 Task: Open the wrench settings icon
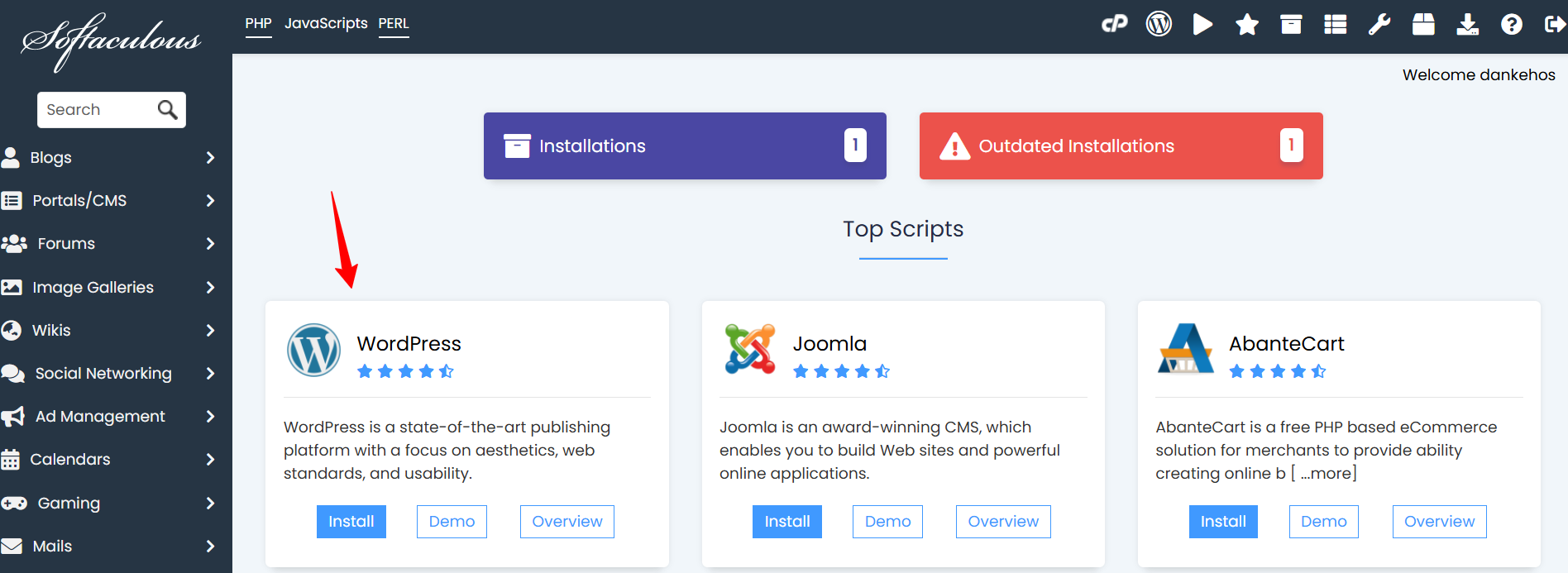[x=1379, y=25]
